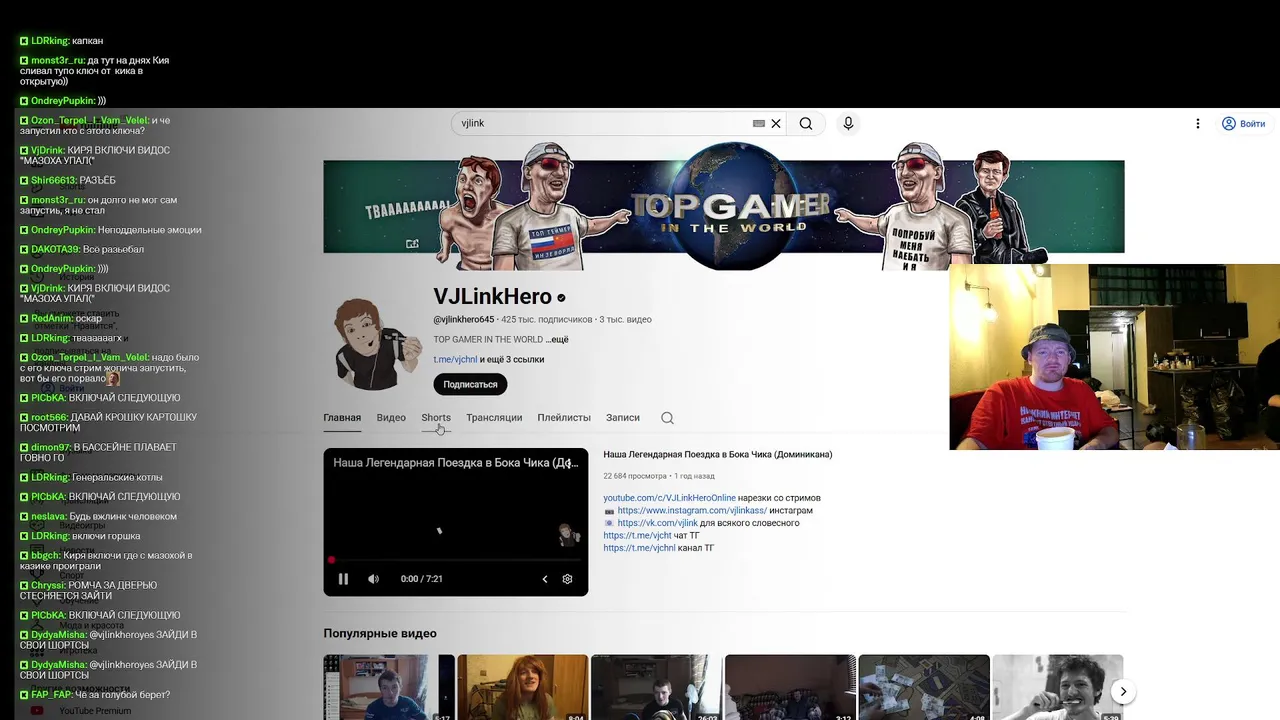Click the @vjlinkhero645 channel handle
Image resolution: width=1280 pixels, height=720 pixels.
click(x=464, y=319)
